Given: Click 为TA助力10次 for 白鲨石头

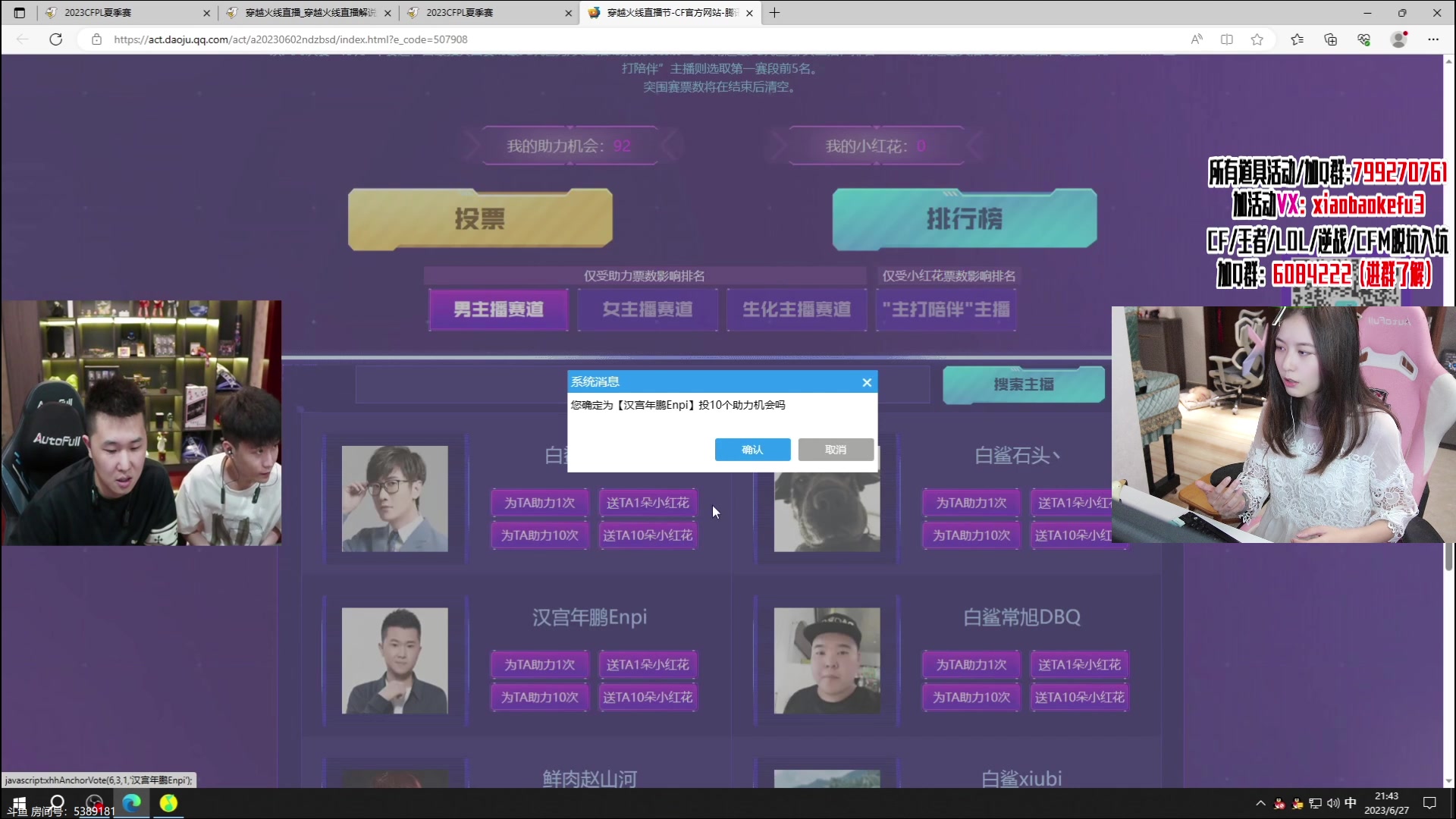Looking at the screenshot, I should (971, 535).
